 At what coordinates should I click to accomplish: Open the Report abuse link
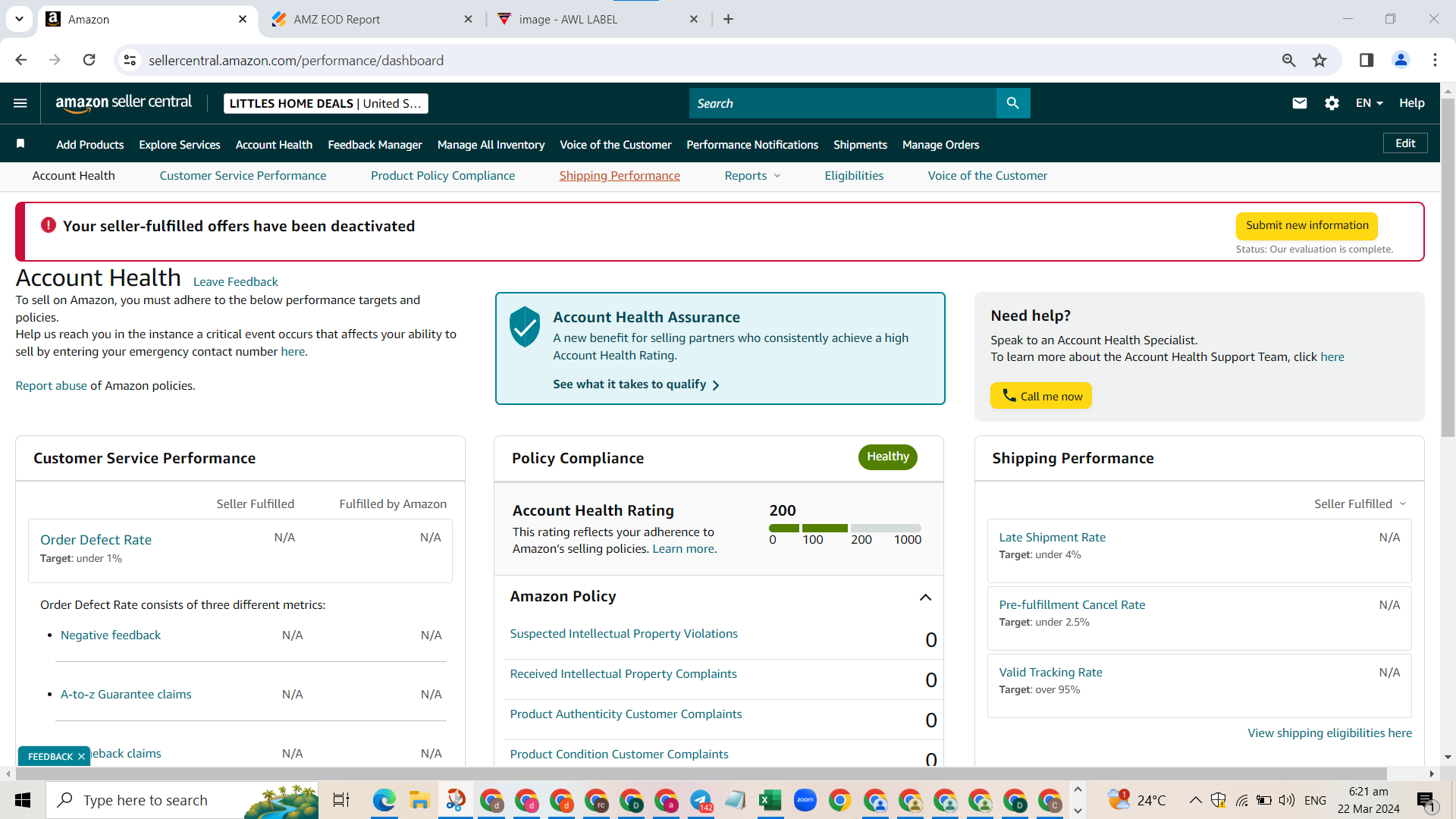tap(51, 386)
